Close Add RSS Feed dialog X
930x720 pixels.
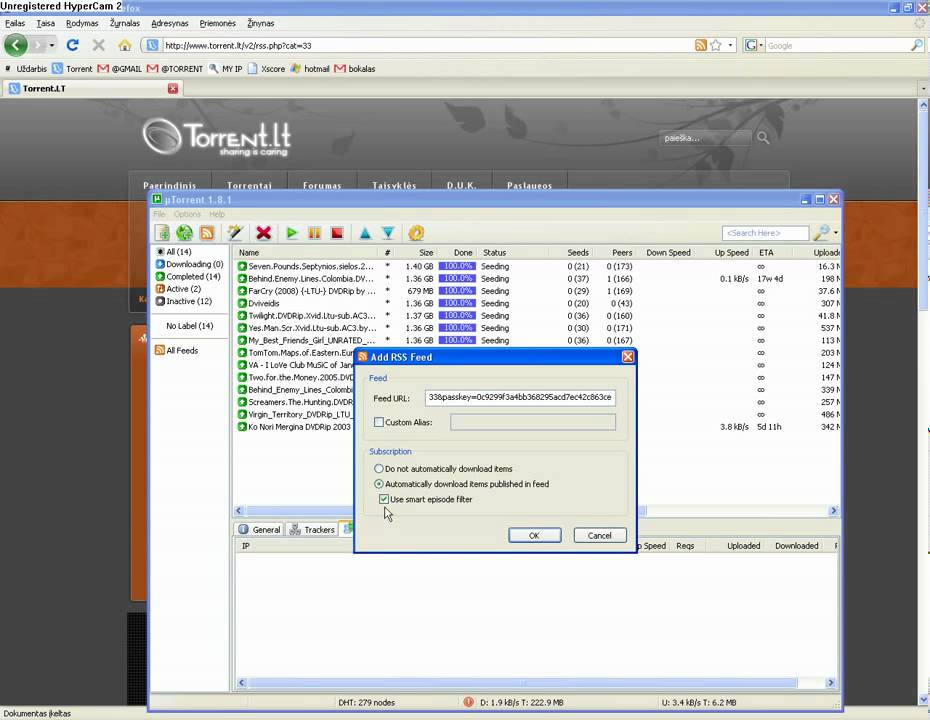628,356
